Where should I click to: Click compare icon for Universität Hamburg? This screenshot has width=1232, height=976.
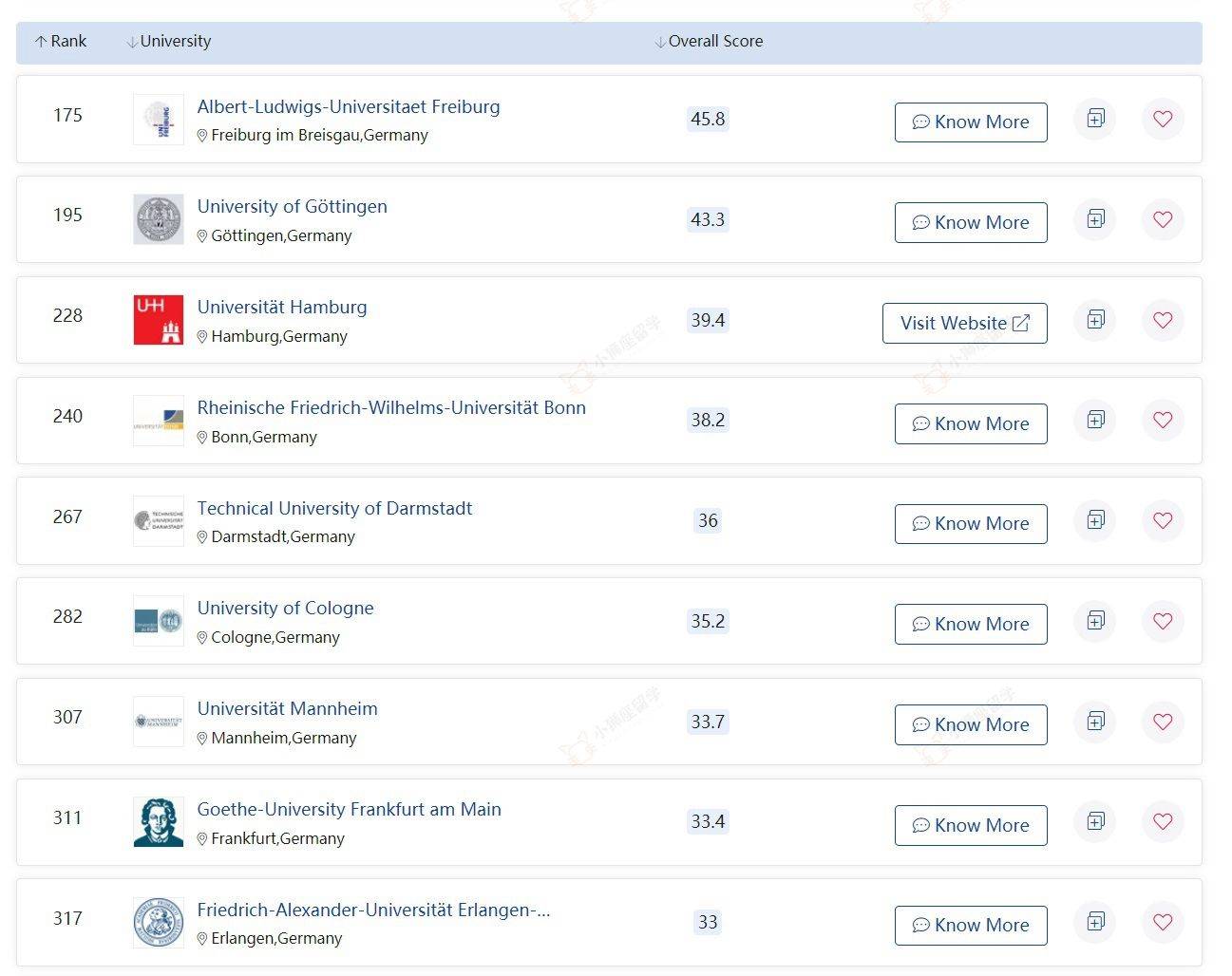click(x=1095, y=320)
